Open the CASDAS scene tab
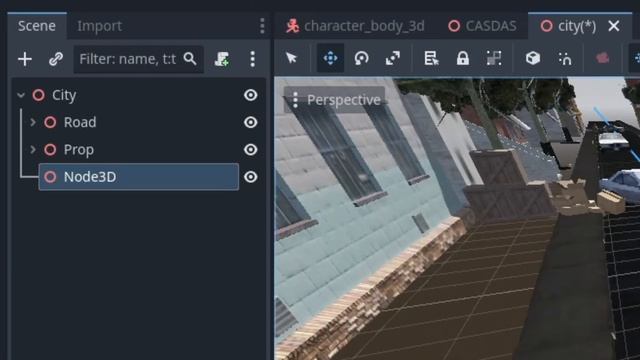The width and height of the screenshot is (640, 360). (x=482, y=26)
